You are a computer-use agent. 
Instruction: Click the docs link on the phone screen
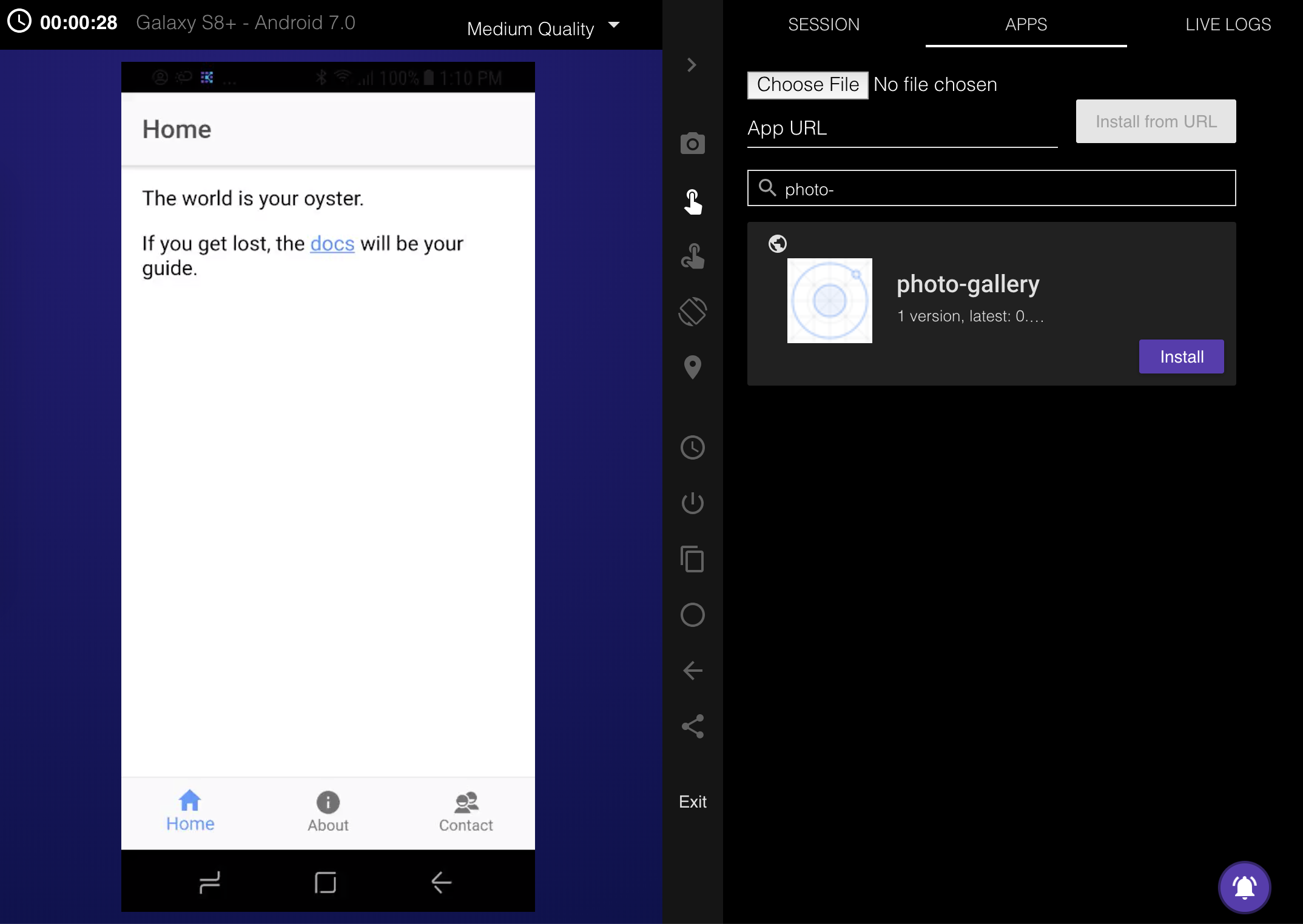[332, 244]
